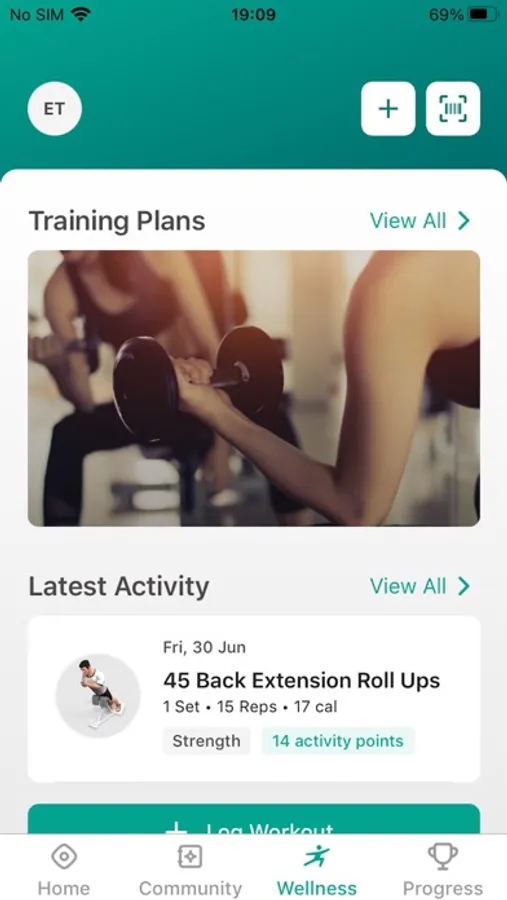Tap the Home tab icon

[64, 857]
